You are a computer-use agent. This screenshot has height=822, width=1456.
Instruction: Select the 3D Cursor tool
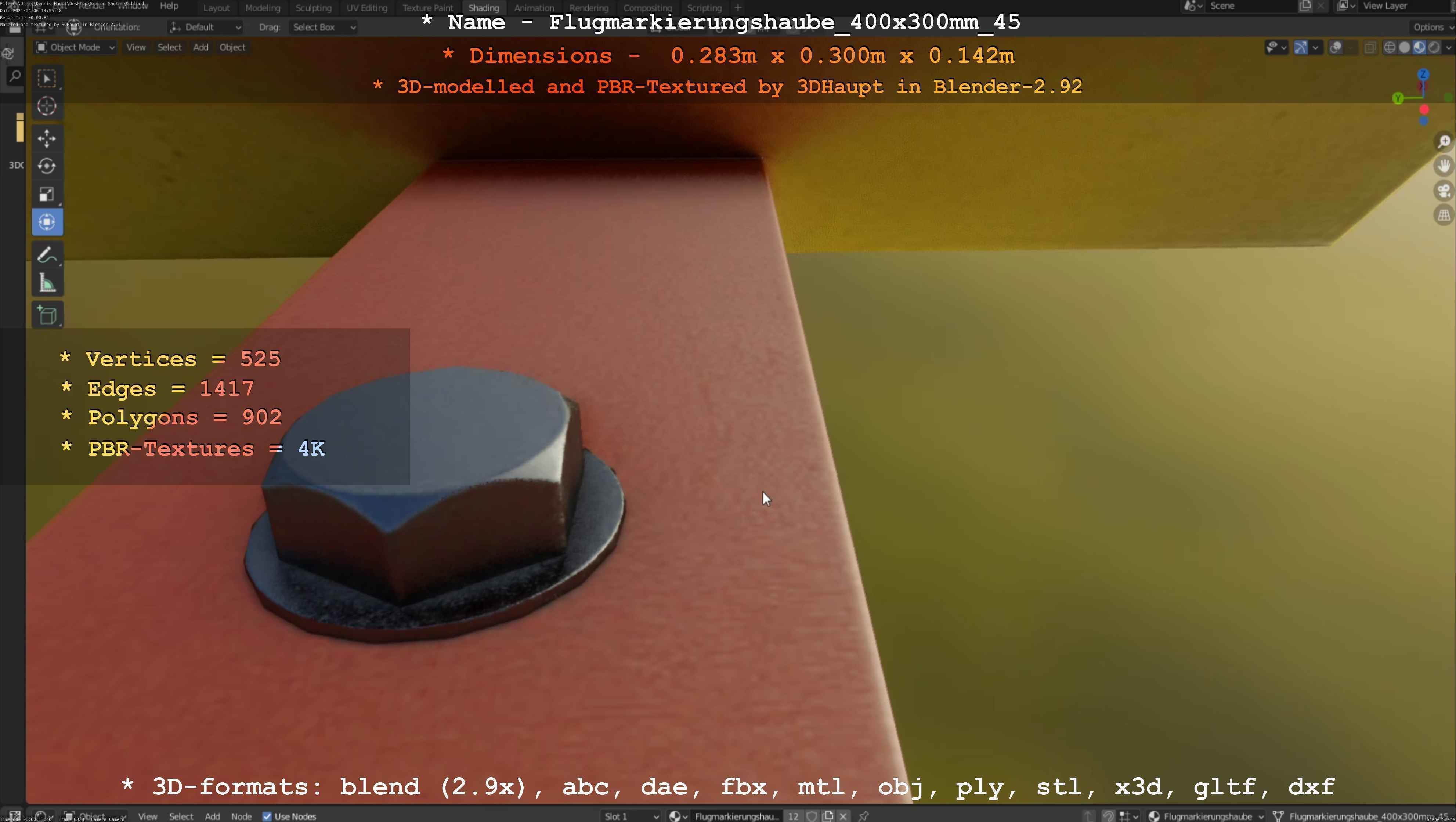[47, 106]
